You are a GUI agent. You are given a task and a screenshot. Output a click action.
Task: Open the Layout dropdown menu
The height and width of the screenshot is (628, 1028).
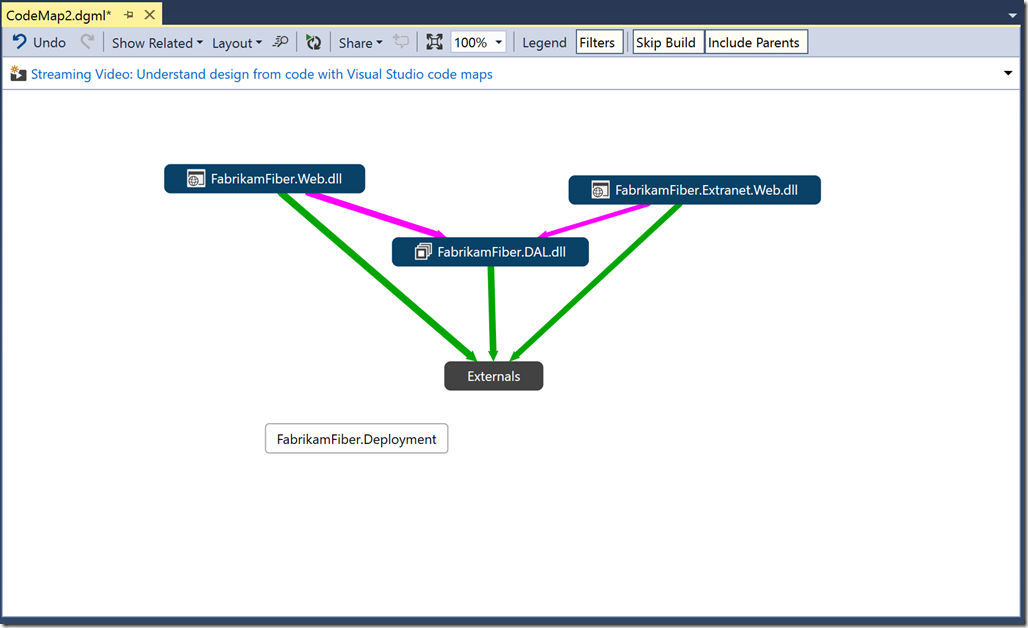click(x=237, y=43)
